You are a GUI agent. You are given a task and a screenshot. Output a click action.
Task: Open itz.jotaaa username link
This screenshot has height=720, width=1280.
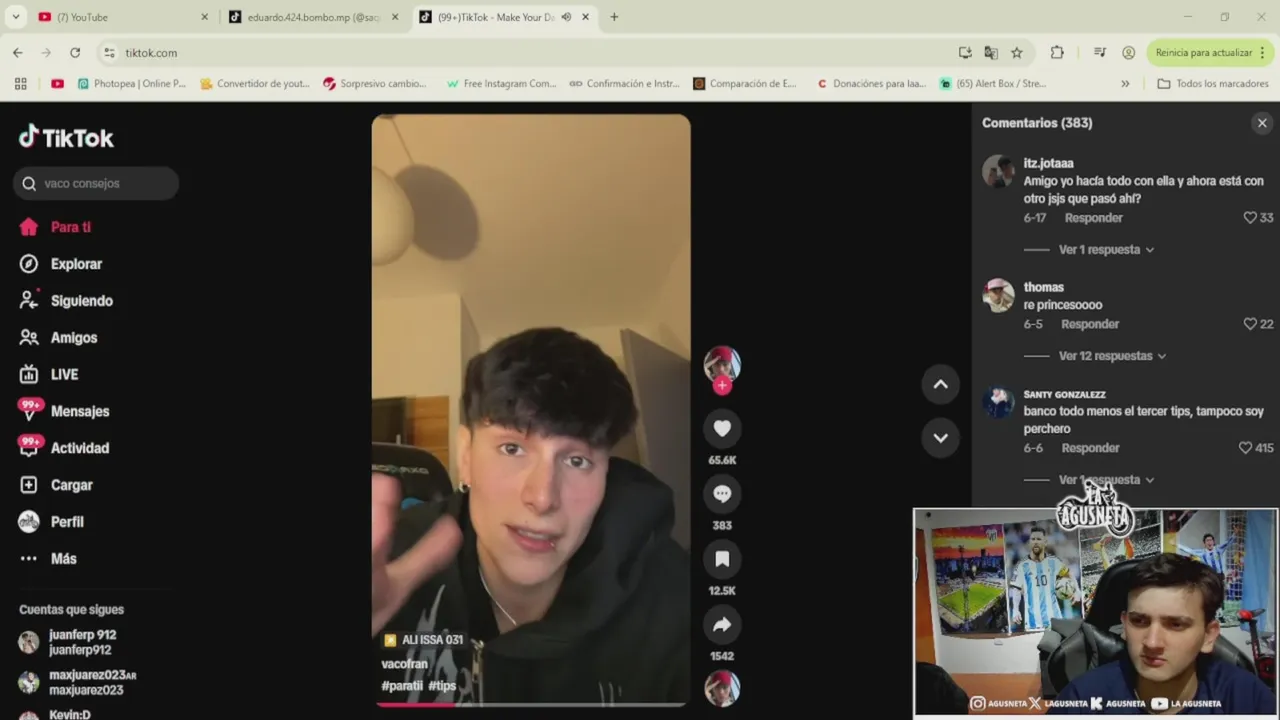[x=1048, y=163]
